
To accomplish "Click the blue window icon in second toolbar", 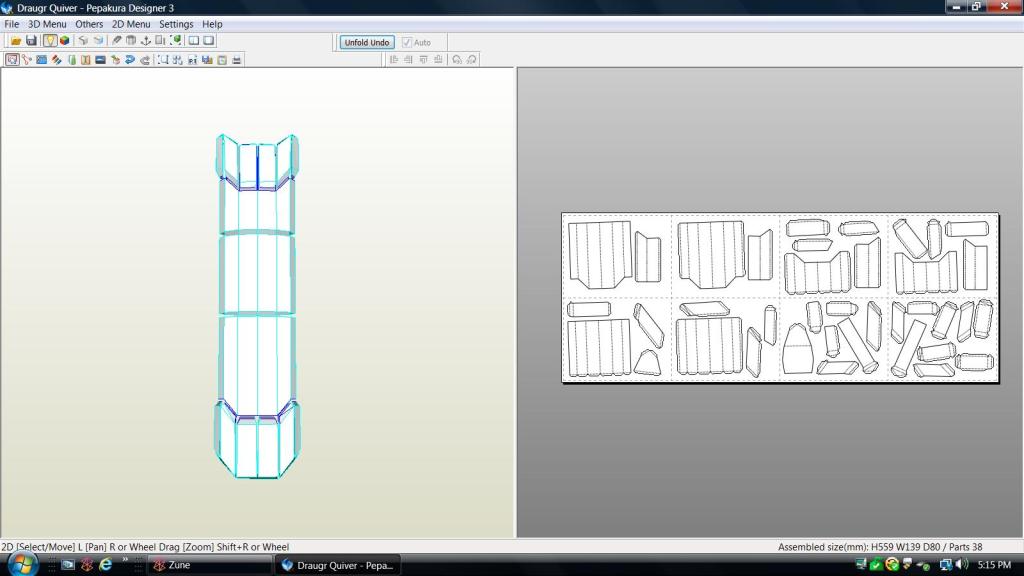I will [x=41, y=59].
